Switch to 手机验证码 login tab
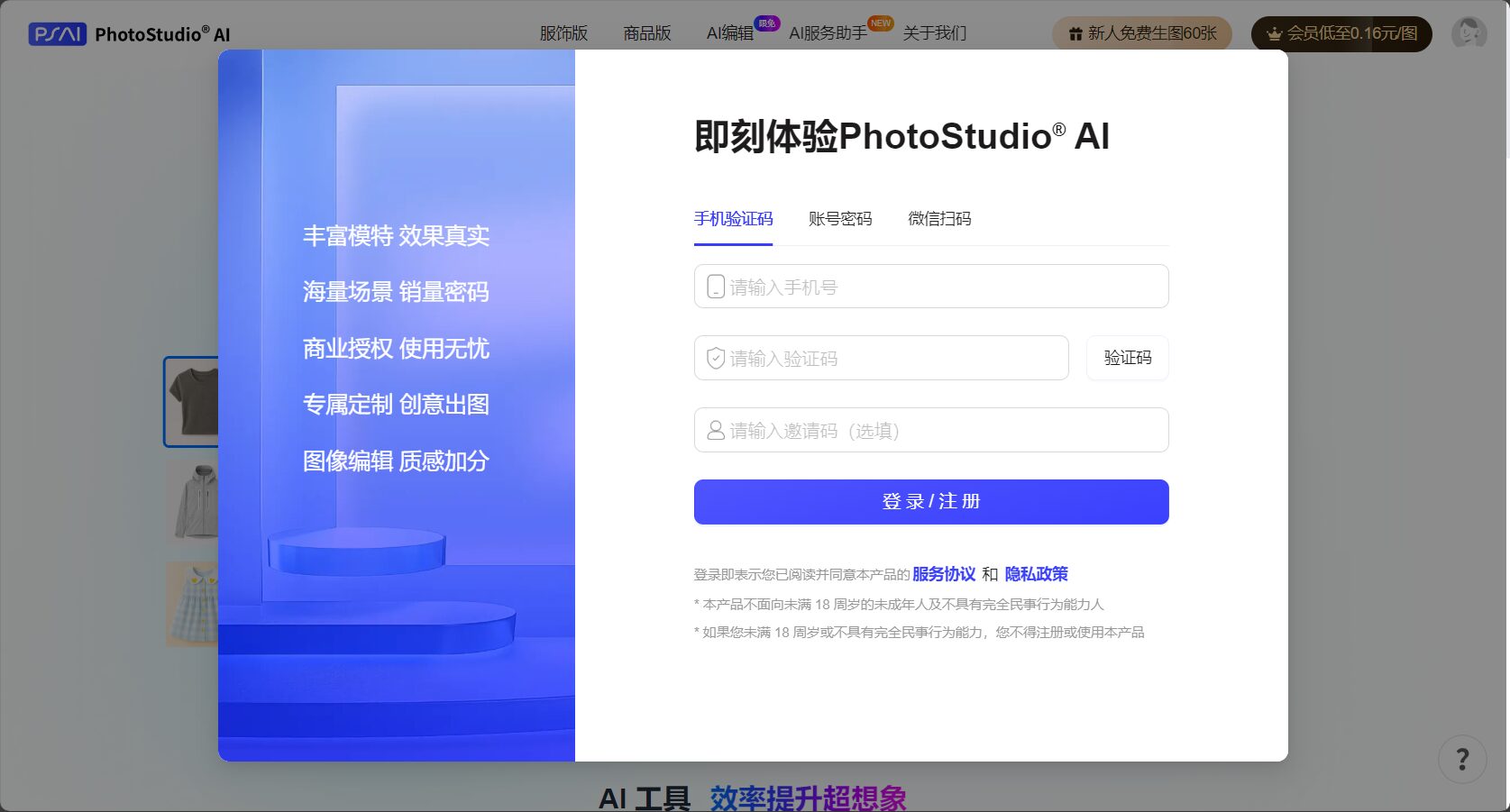The width and height of the screenshot is (1510, 812). pyautogui.click(x=733, y=219)
